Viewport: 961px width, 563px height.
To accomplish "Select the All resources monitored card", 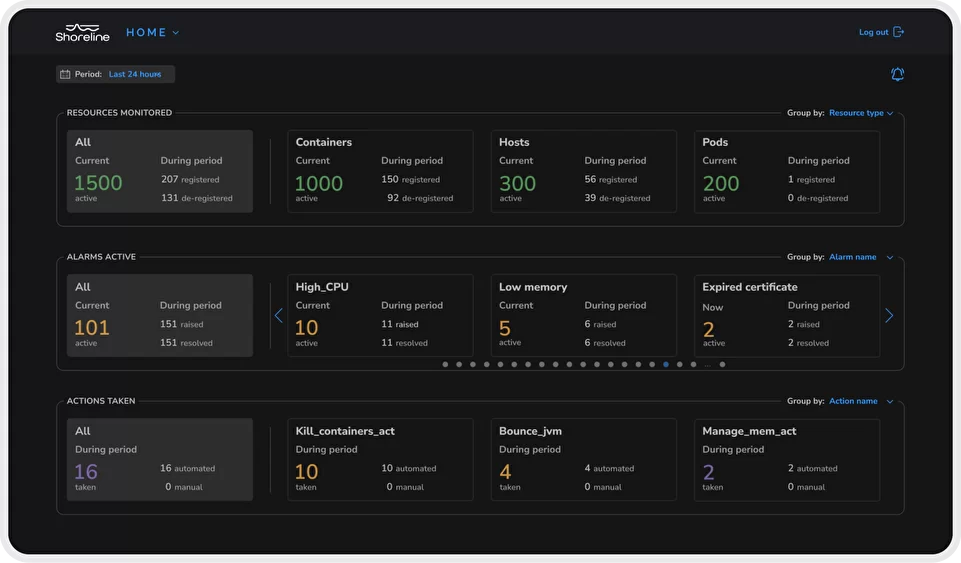I will tap(160, 171).
